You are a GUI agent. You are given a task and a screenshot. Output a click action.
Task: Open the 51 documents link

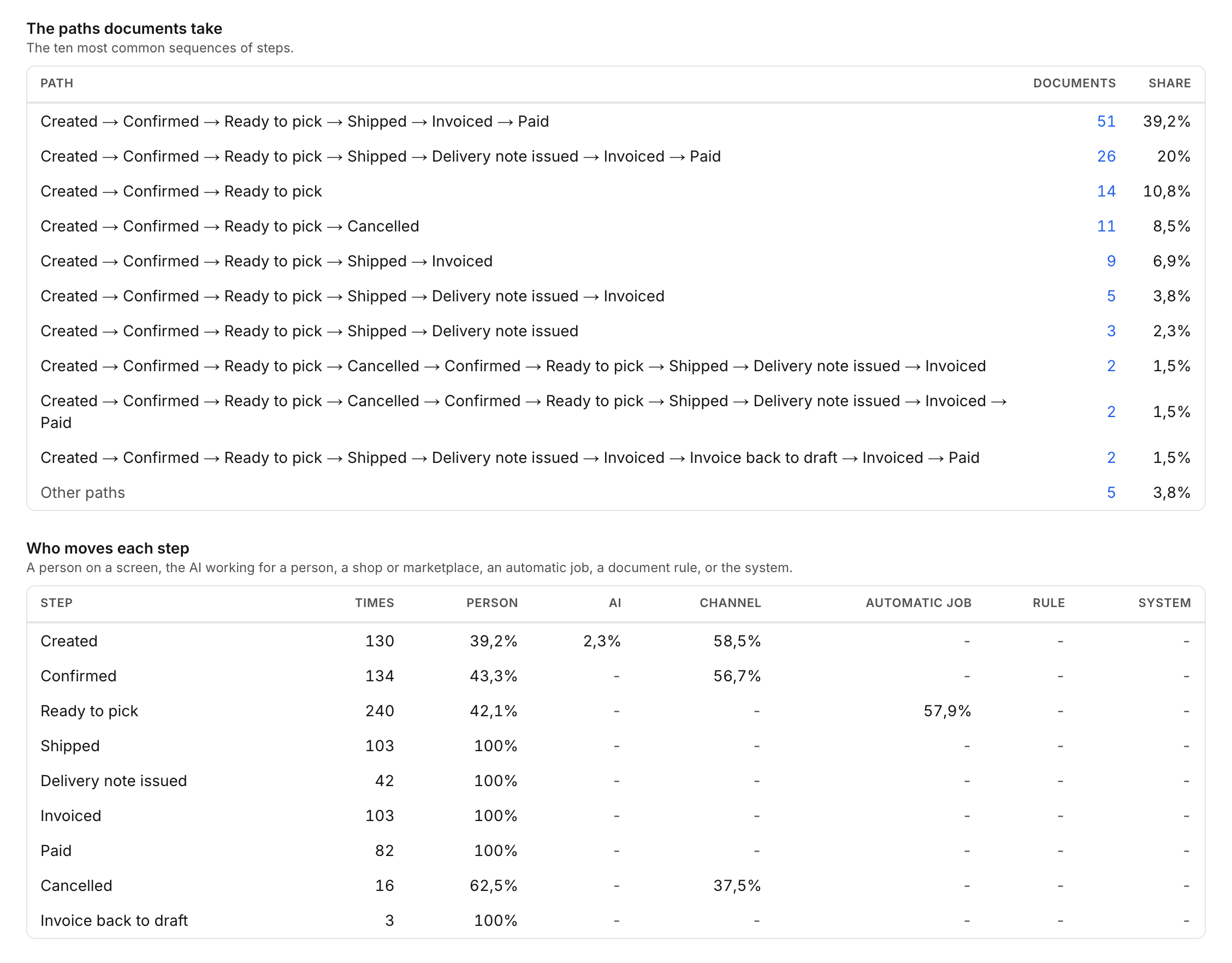click(1106, 121)
